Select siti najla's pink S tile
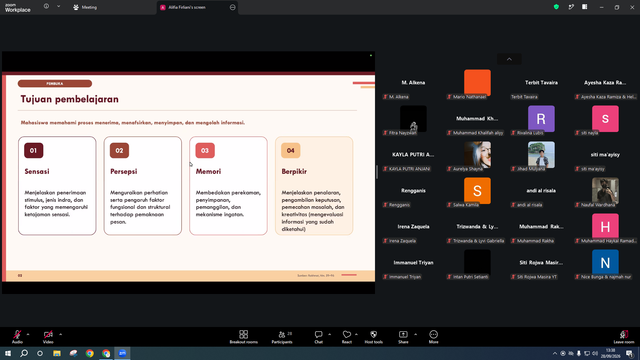Viewport: 640px width, 360px height. coord(605,119)
